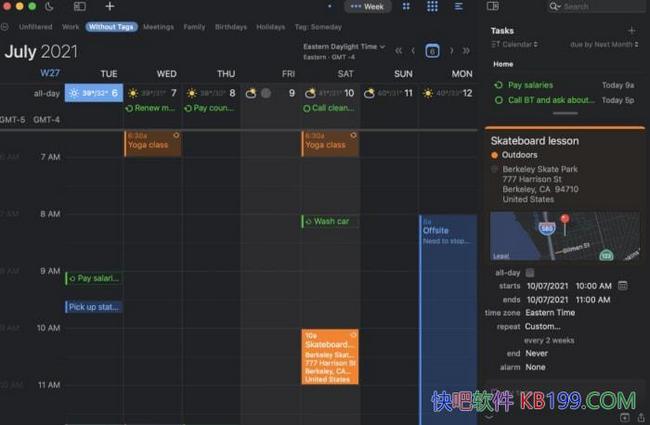Toggle the right sidebar panel icon
The image size is (650, 425).
coord(493,6)
